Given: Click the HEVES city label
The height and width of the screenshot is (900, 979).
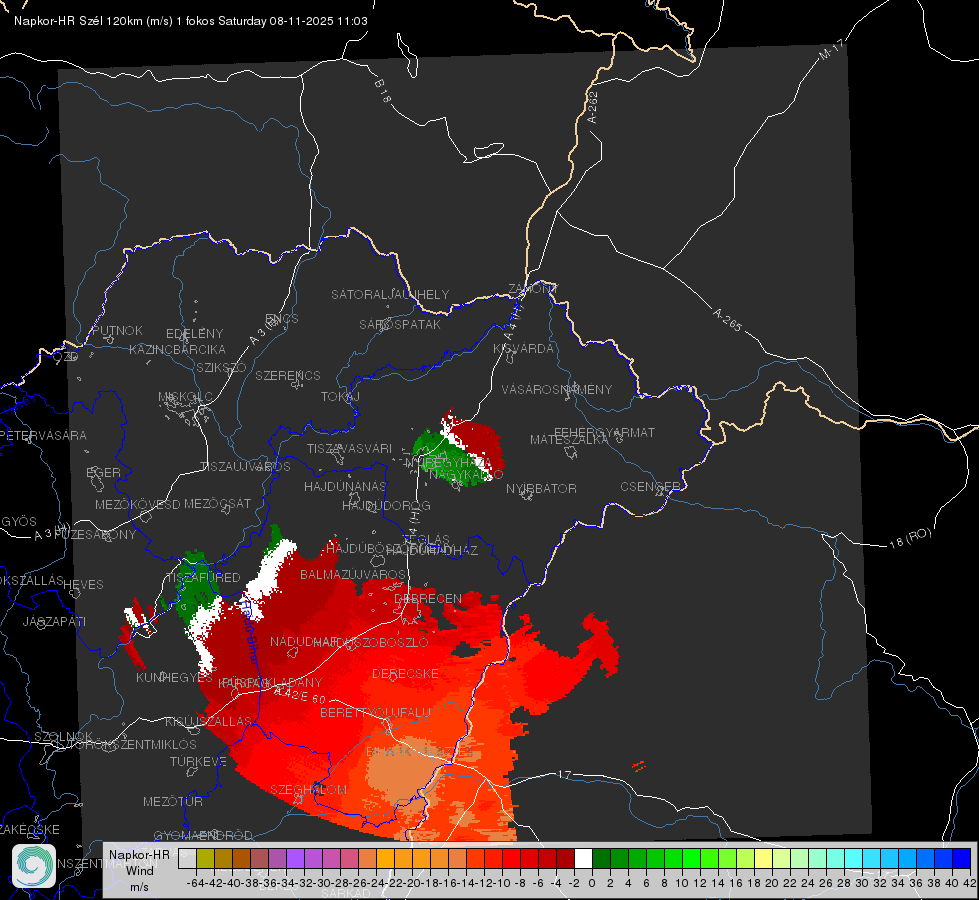Looking at the screenshot, I should pyautogui.click(x=84, y=584).
